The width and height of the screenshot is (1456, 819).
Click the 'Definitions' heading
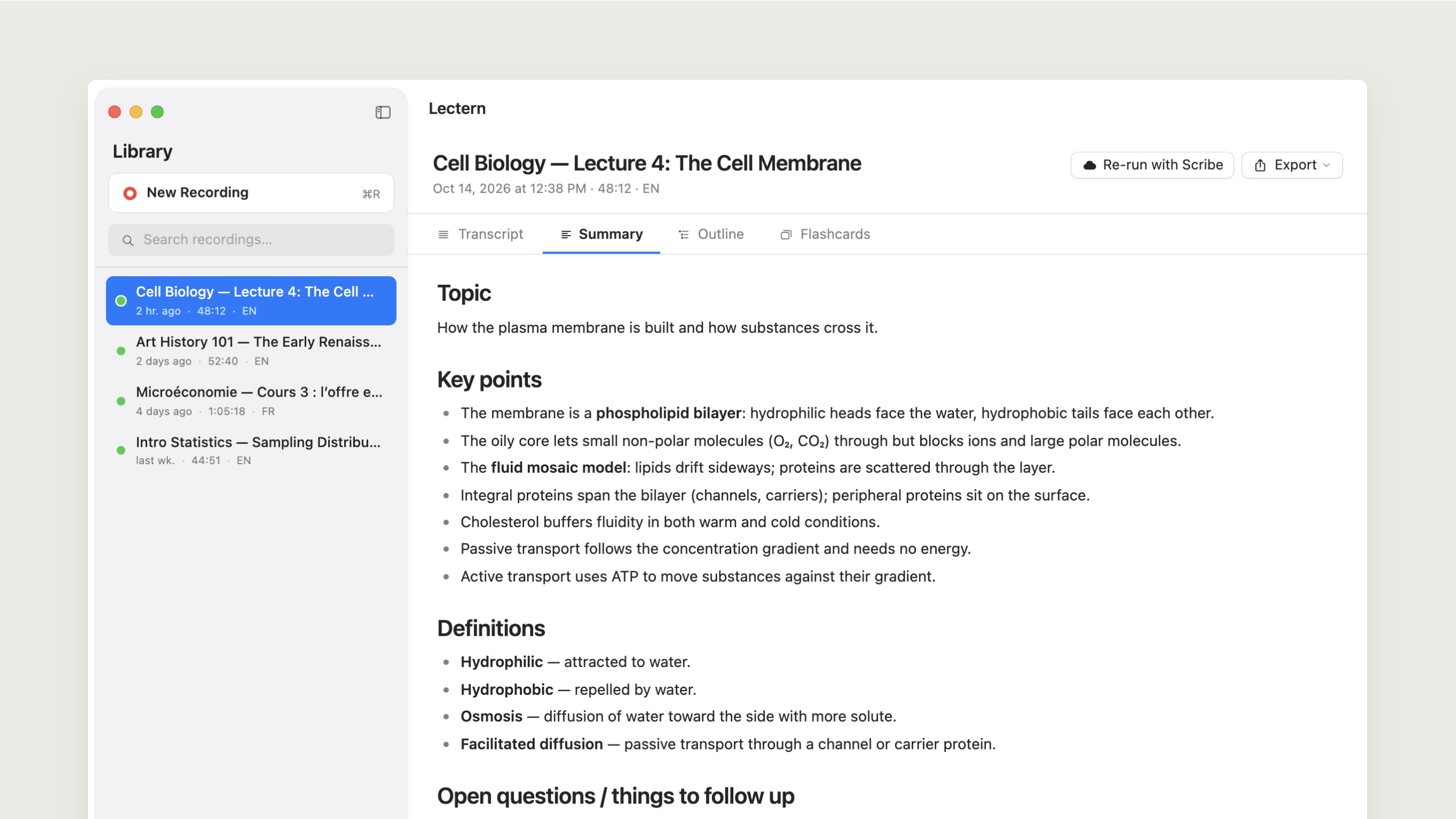491,628
